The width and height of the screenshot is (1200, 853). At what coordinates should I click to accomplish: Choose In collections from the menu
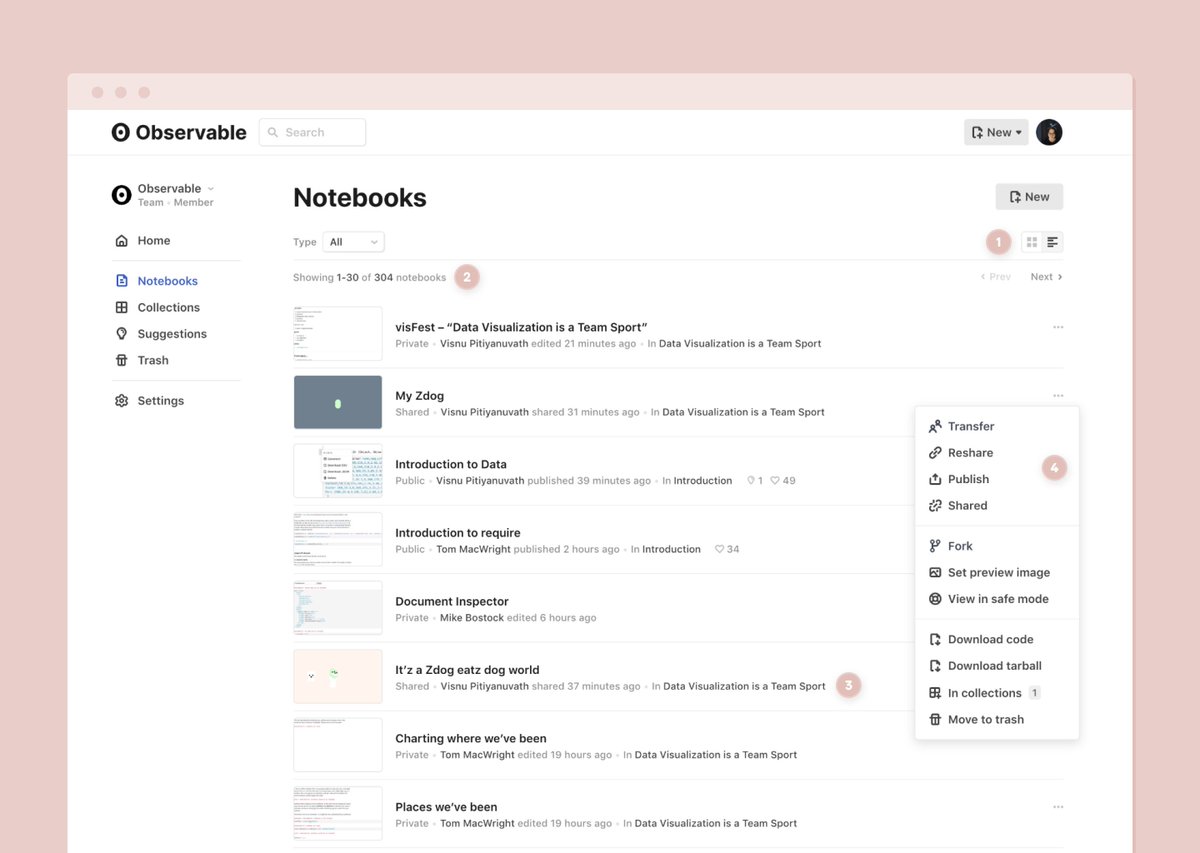(x=985, y=693)
